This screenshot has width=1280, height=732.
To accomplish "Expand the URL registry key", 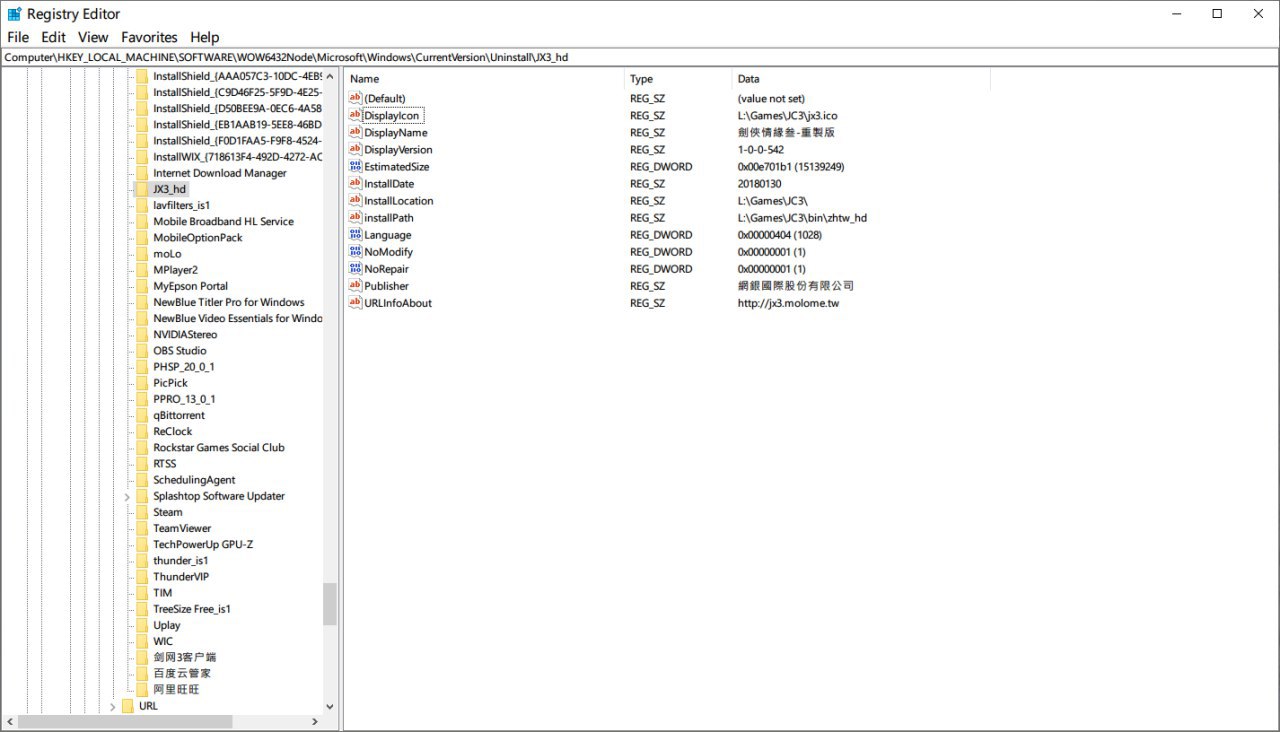I will click(112, 706).
